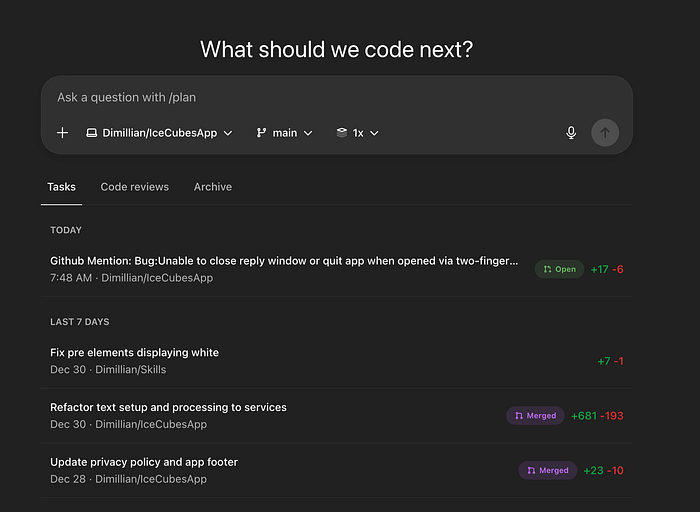Switch to the Archive tab
This screenshot has width=700, height=512.
point(212,187)
